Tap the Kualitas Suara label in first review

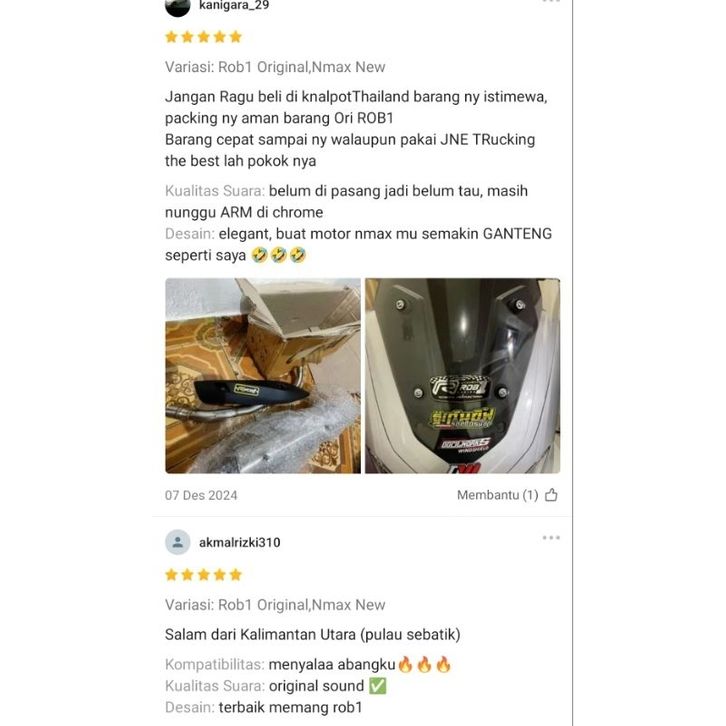[x=214, y=191]
